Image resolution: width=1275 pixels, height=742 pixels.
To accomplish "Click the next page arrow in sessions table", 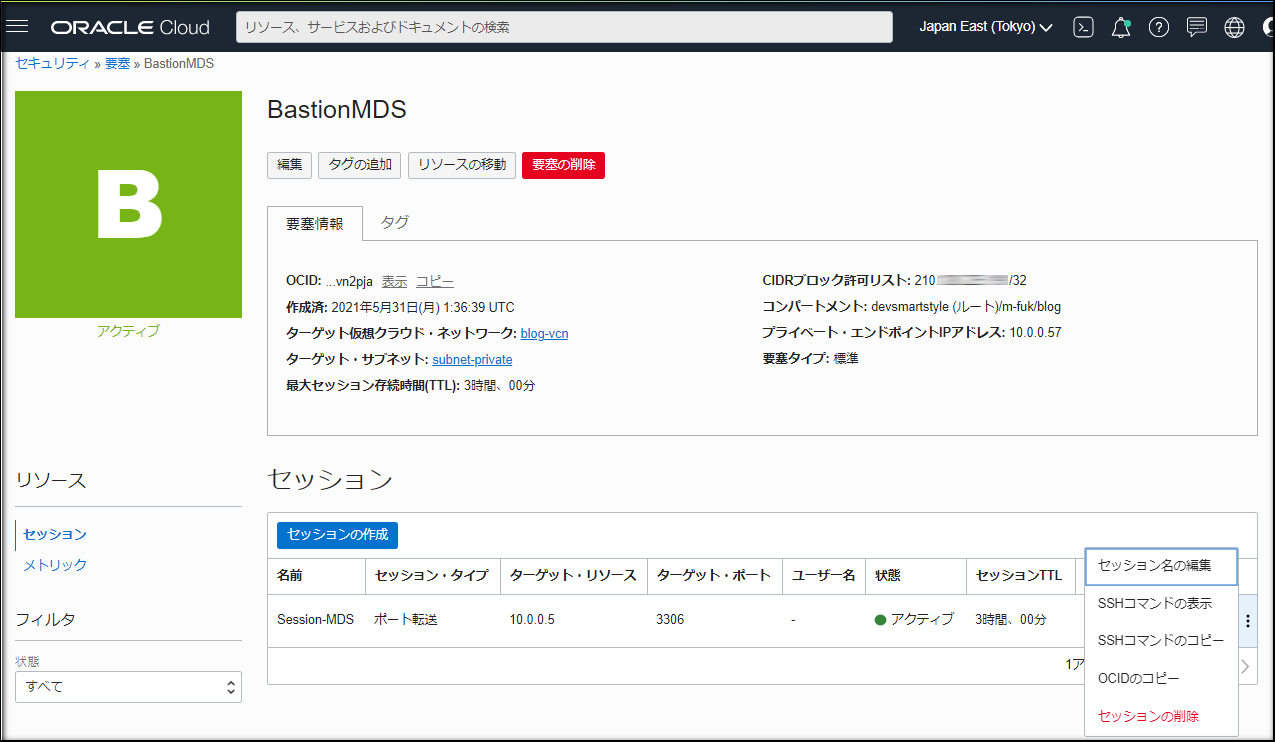I will click(1245, 666).
